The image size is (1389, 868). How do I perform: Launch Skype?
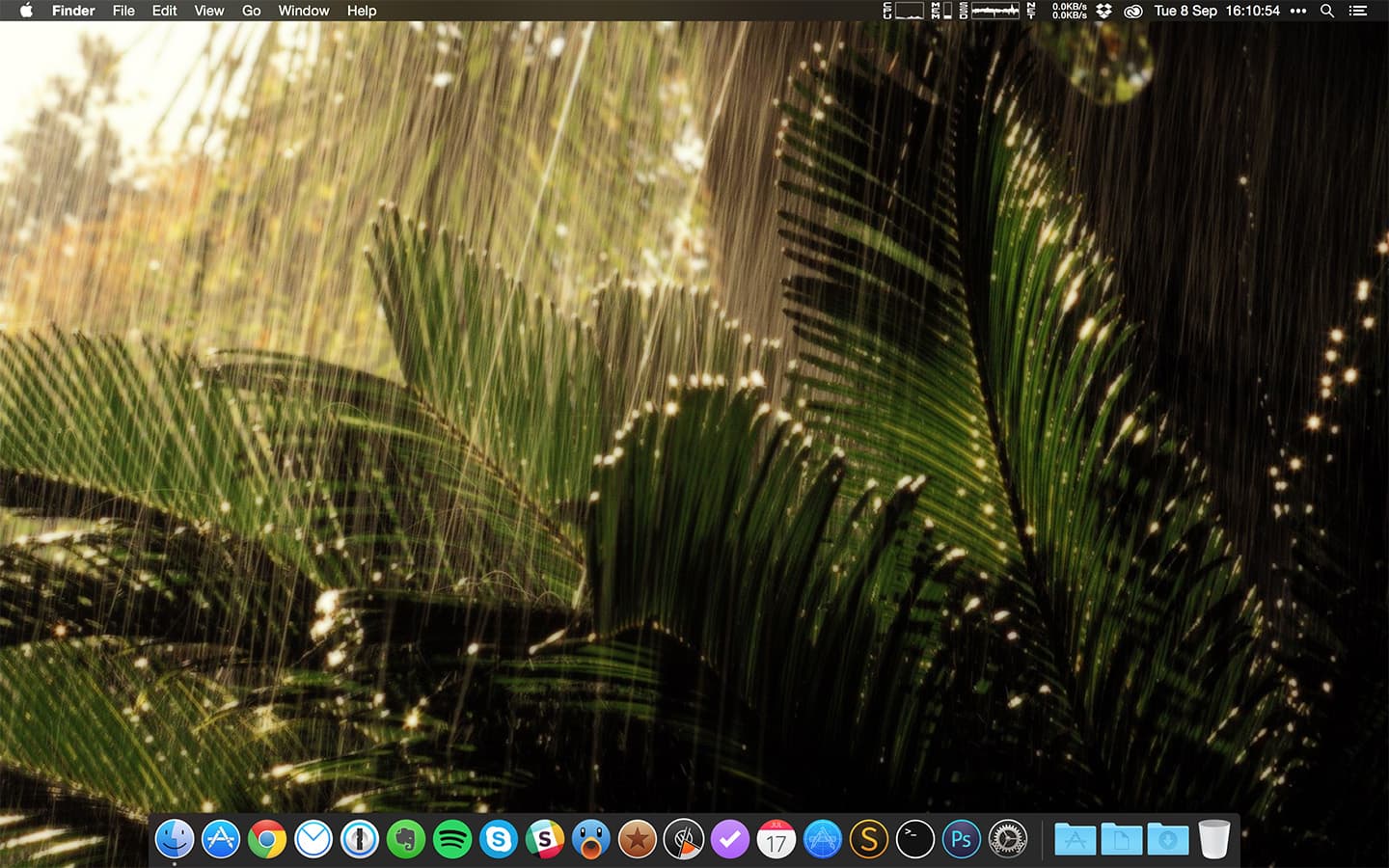click(498, 839)
